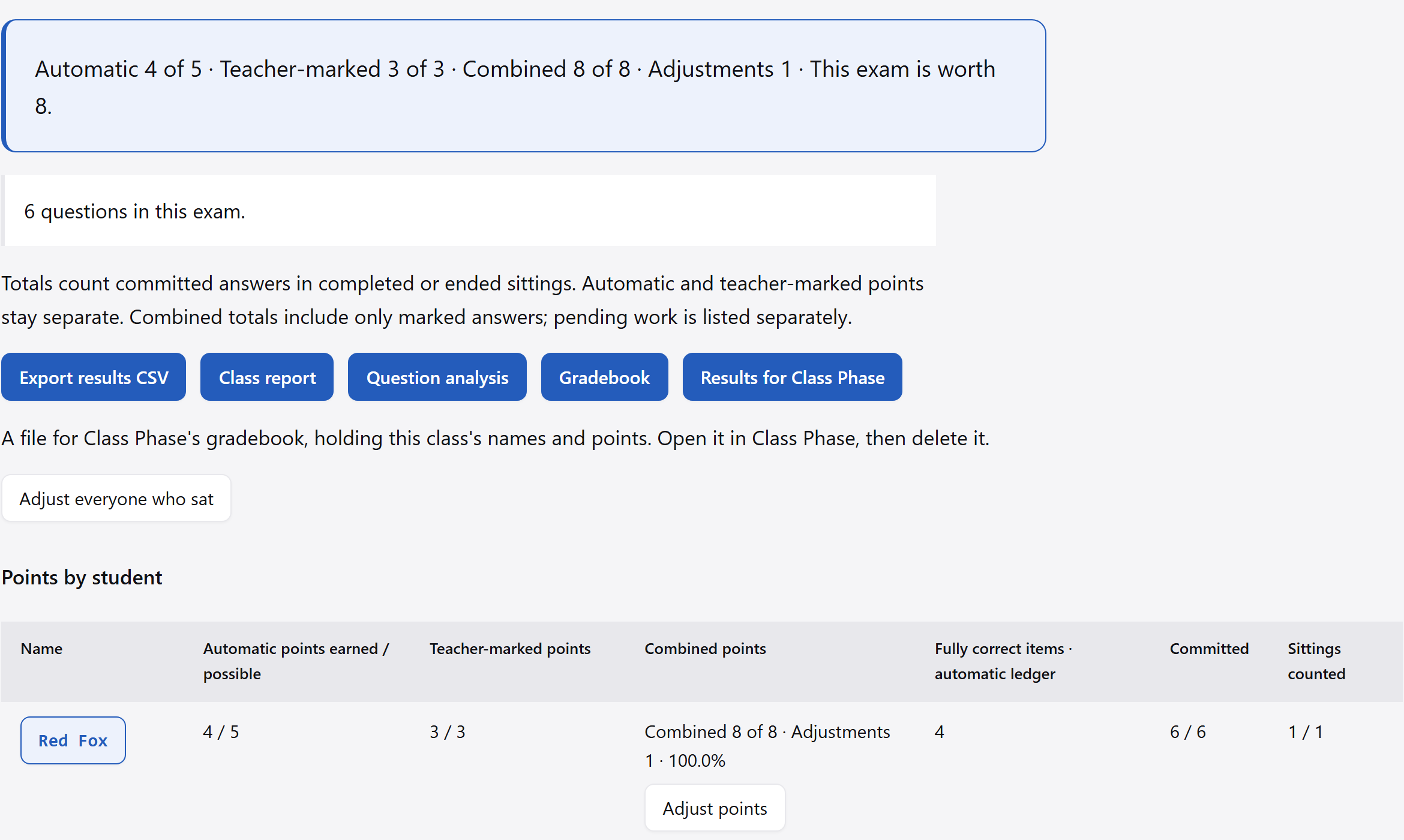Click the Name column header

click(x=41, y=649)
